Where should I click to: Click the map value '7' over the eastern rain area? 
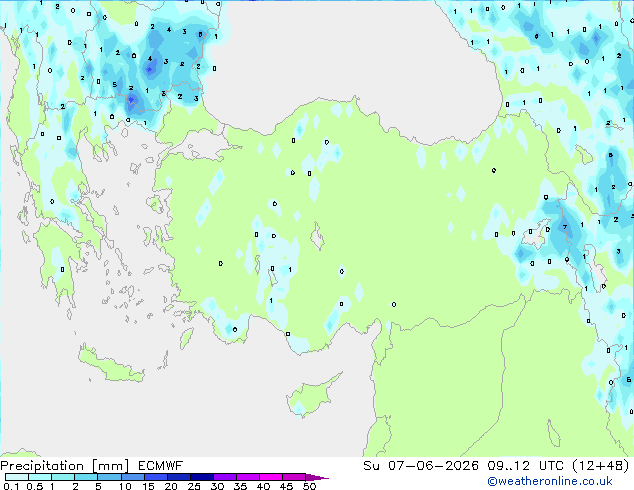565,227
